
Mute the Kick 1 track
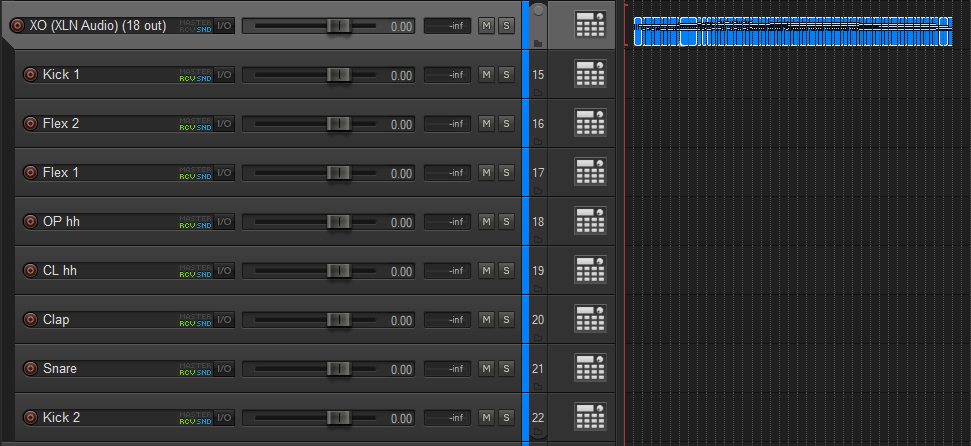(x=487, y=75)
